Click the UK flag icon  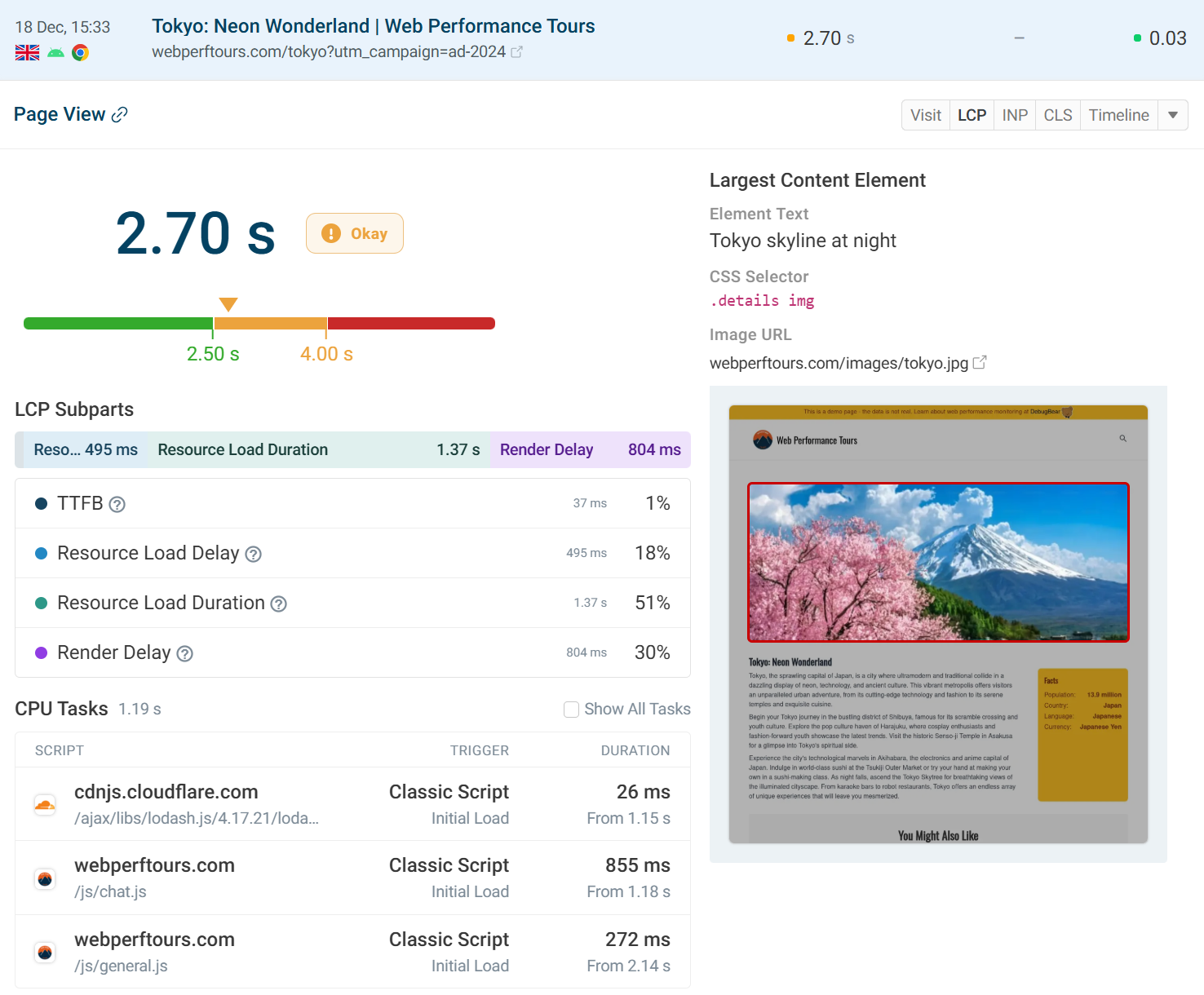coord(26,51)
